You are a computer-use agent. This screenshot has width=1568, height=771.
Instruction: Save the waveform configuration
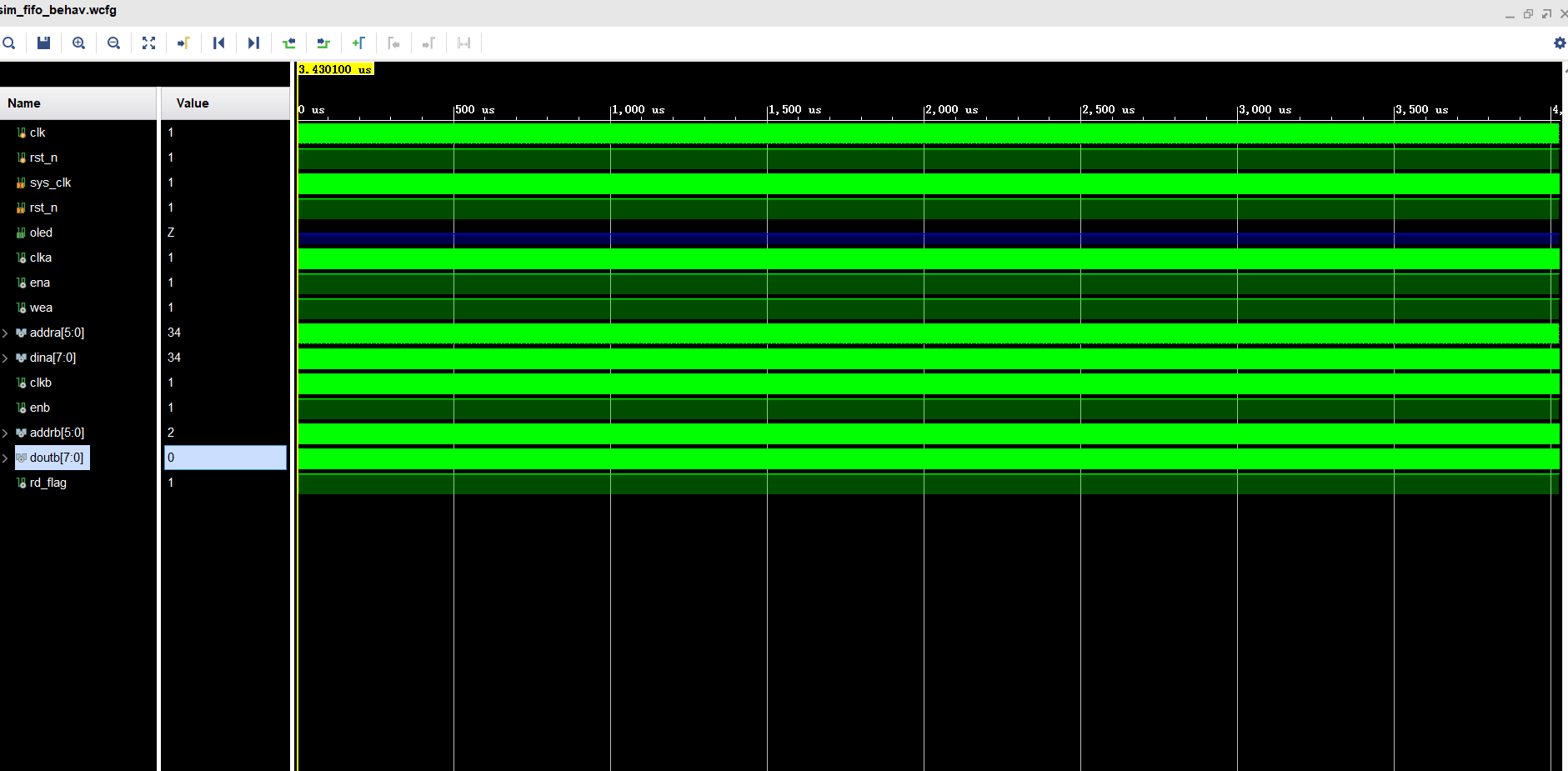pos(43,43)
